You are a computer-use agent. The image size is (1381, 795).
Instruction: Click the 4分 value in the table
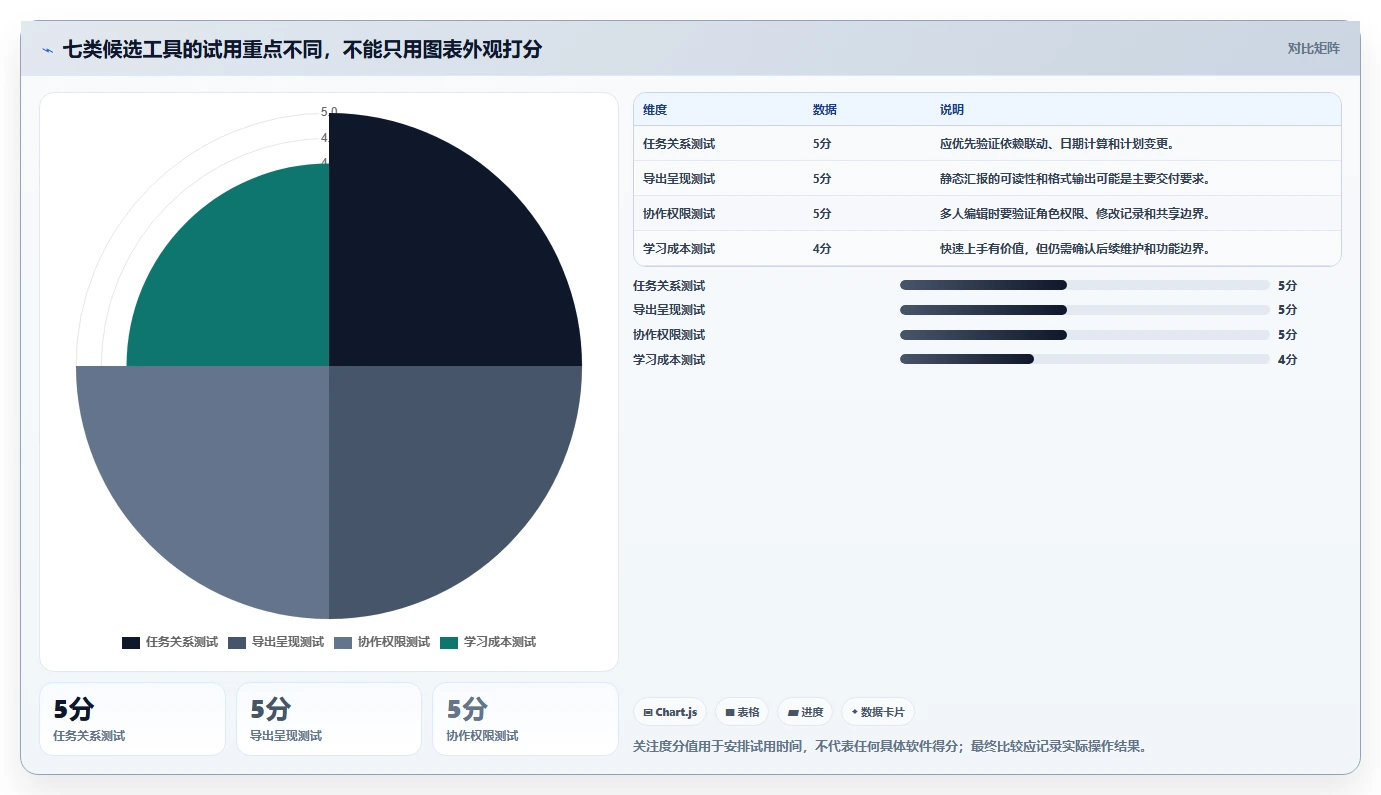[x=822, y=249]
